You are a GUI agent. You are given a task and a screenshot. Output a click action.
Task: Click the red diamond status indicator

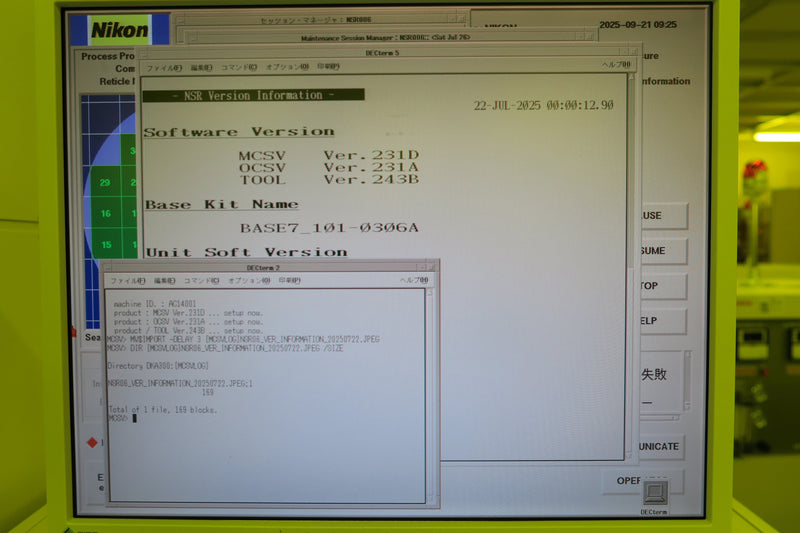(92, 442)
